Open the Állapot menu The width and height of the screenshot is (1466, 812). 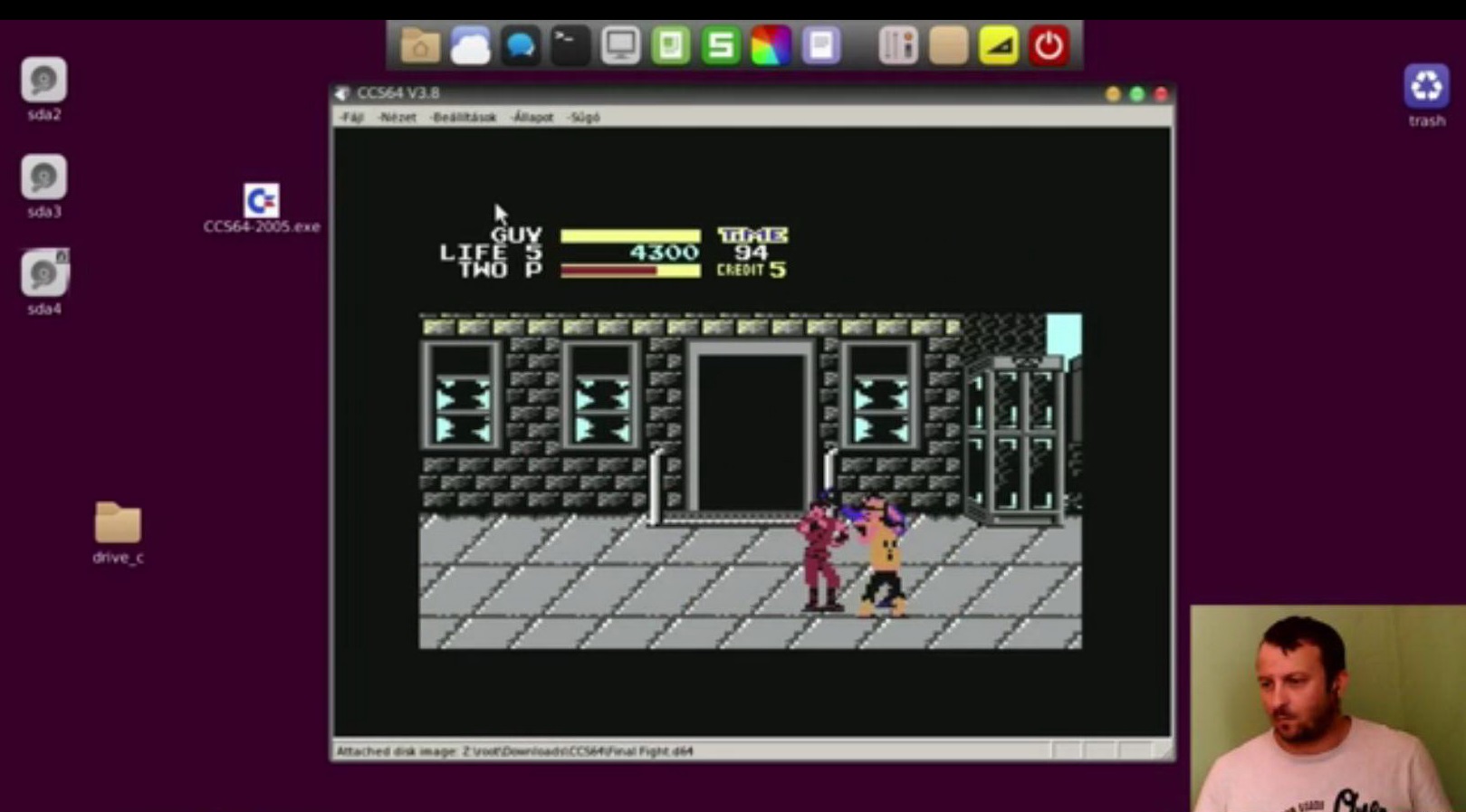(532, 118)
